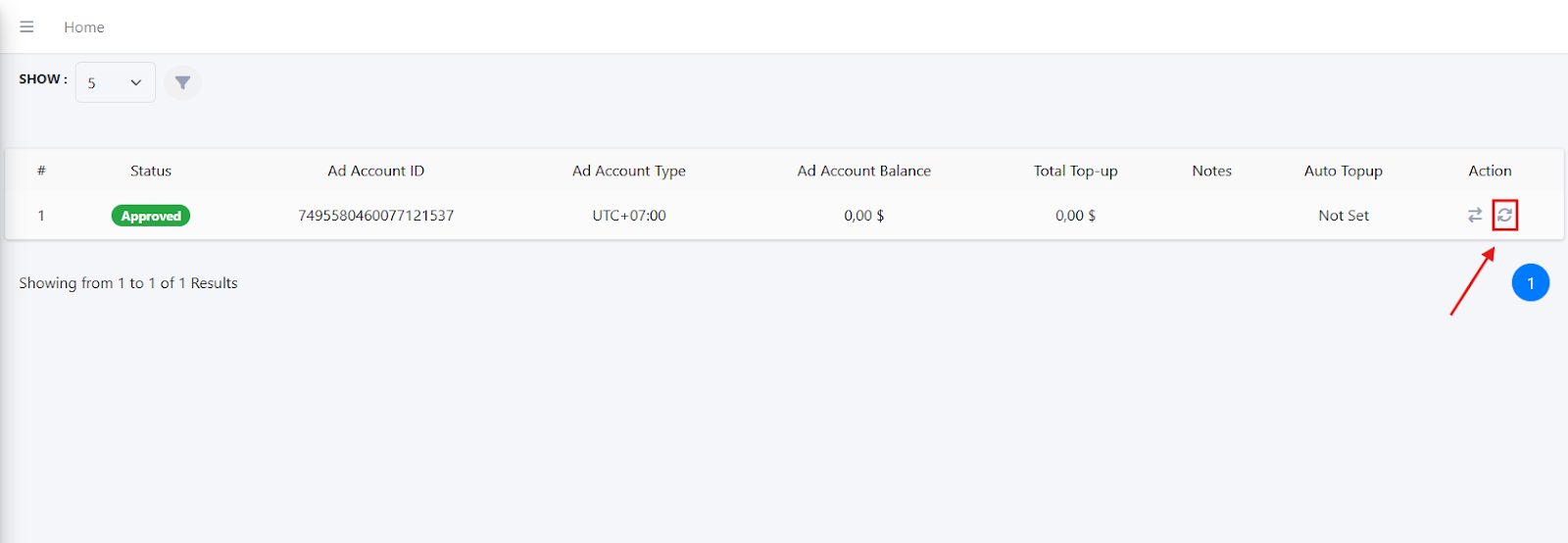Click the filter funnel icon
Viewport: 1568px width, 543px height.
(182, 82)
